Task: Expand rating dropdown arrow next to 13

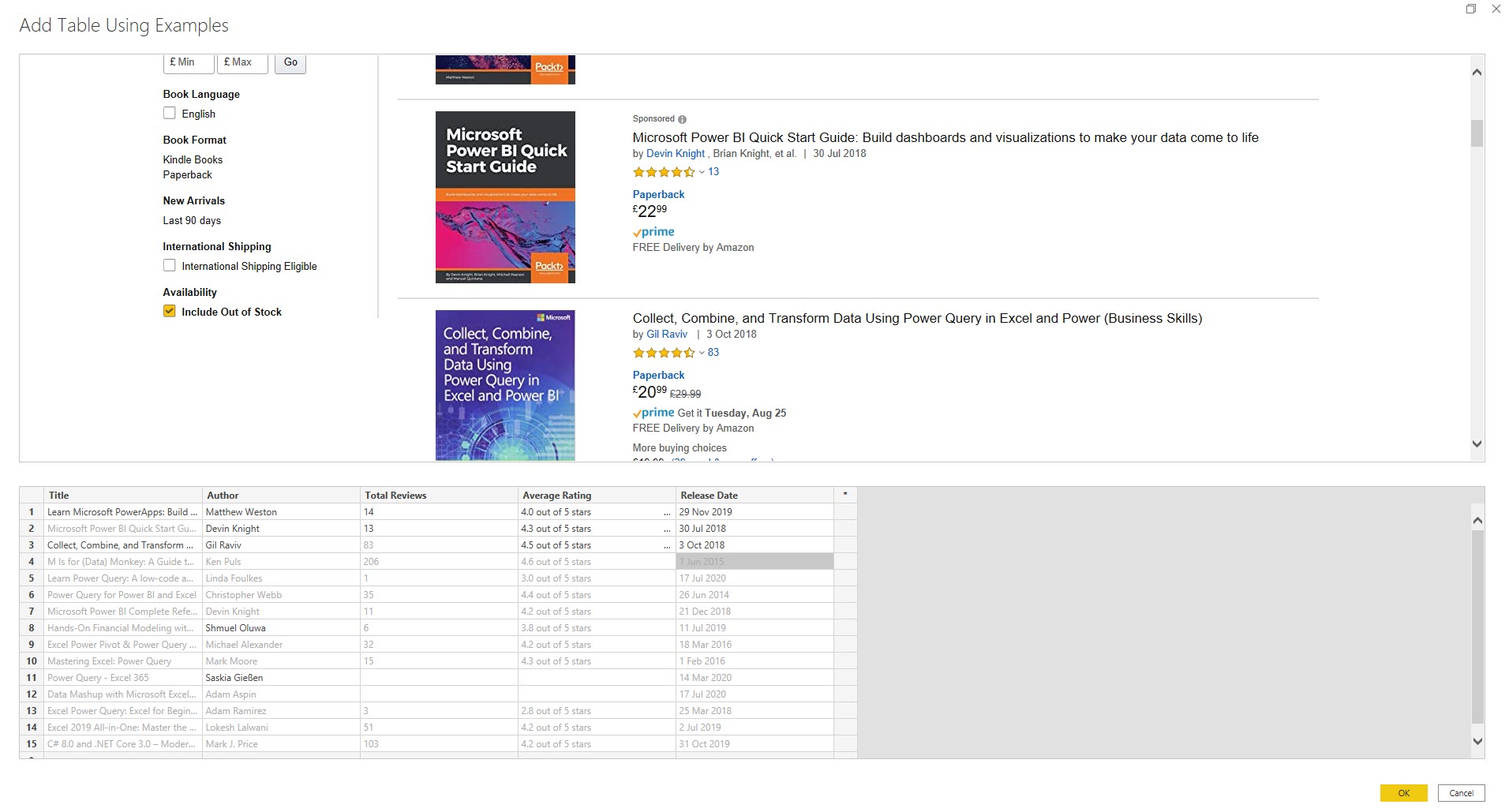Action: [x=702, y=172]
